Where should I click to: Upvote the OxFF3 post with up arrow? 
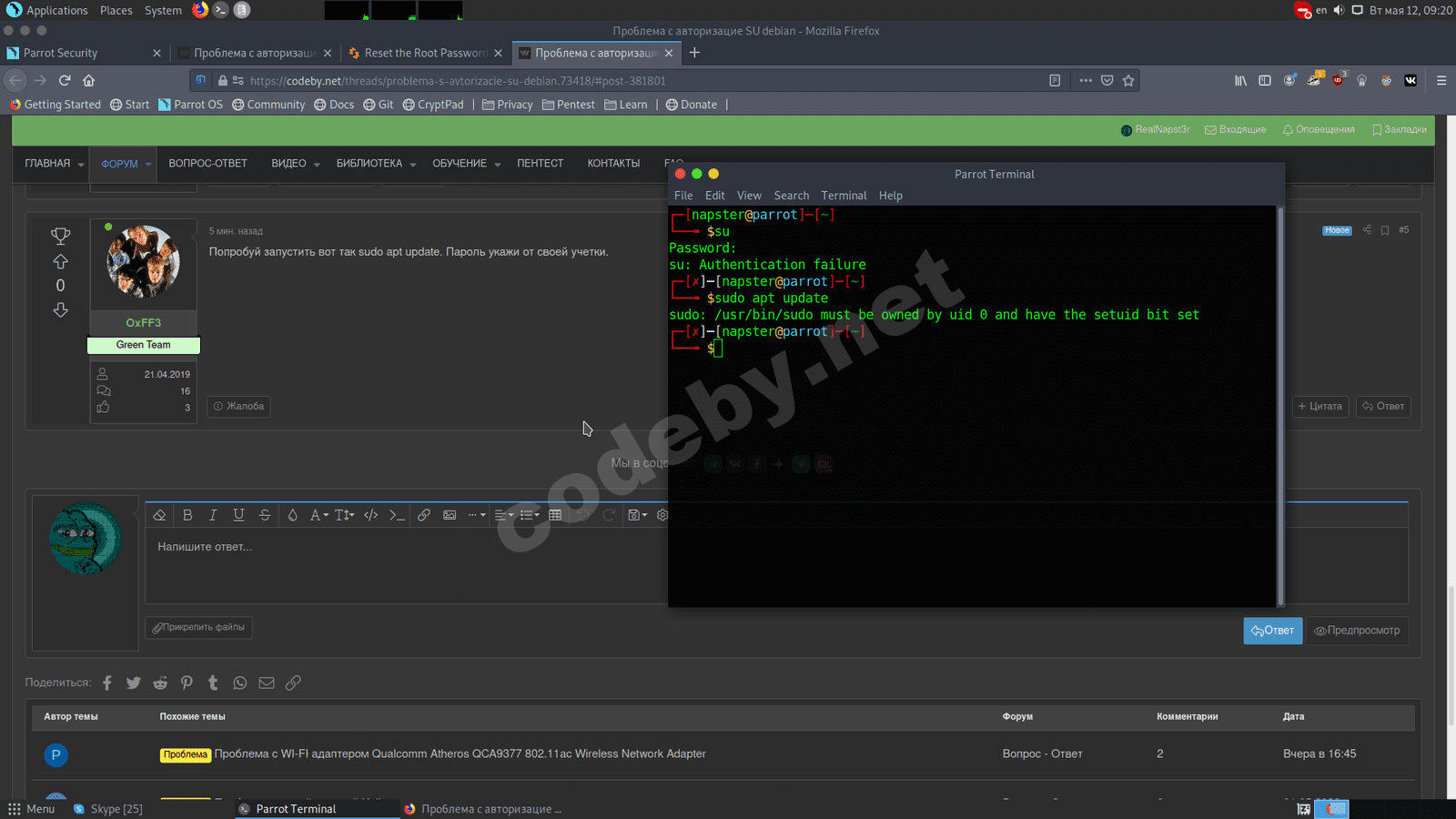point(60,262)
